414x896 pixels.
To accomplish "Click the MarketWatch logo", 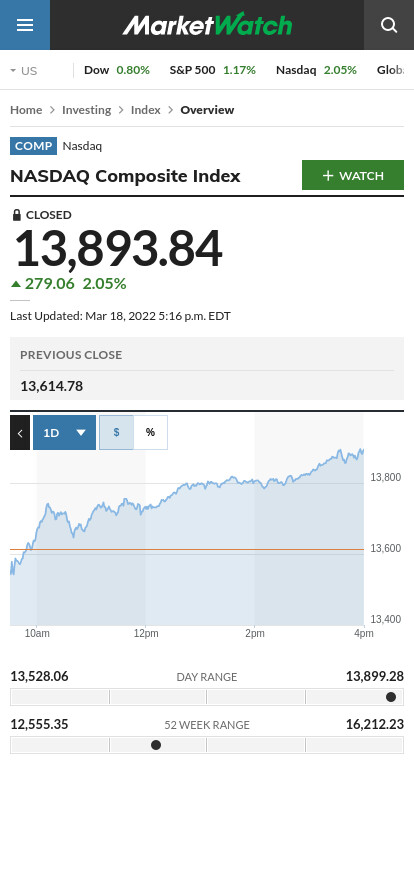I will 207,25.
